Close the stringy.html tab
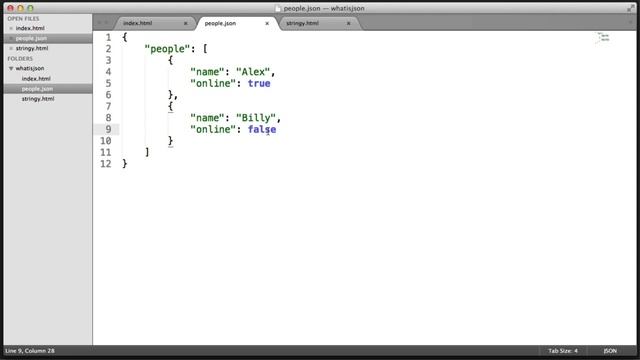640x360 pixels. coord(348,23)
